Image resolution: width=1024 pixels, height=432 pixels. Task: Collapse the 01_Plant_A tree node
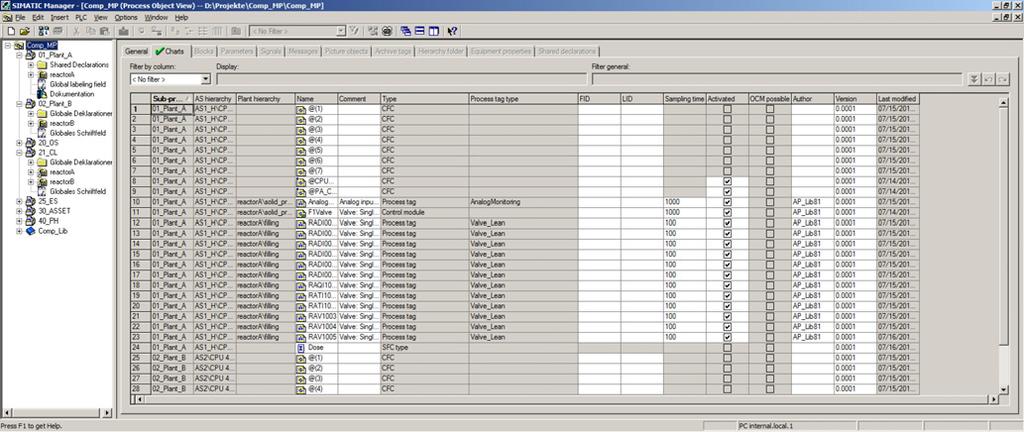click(19, 55)
